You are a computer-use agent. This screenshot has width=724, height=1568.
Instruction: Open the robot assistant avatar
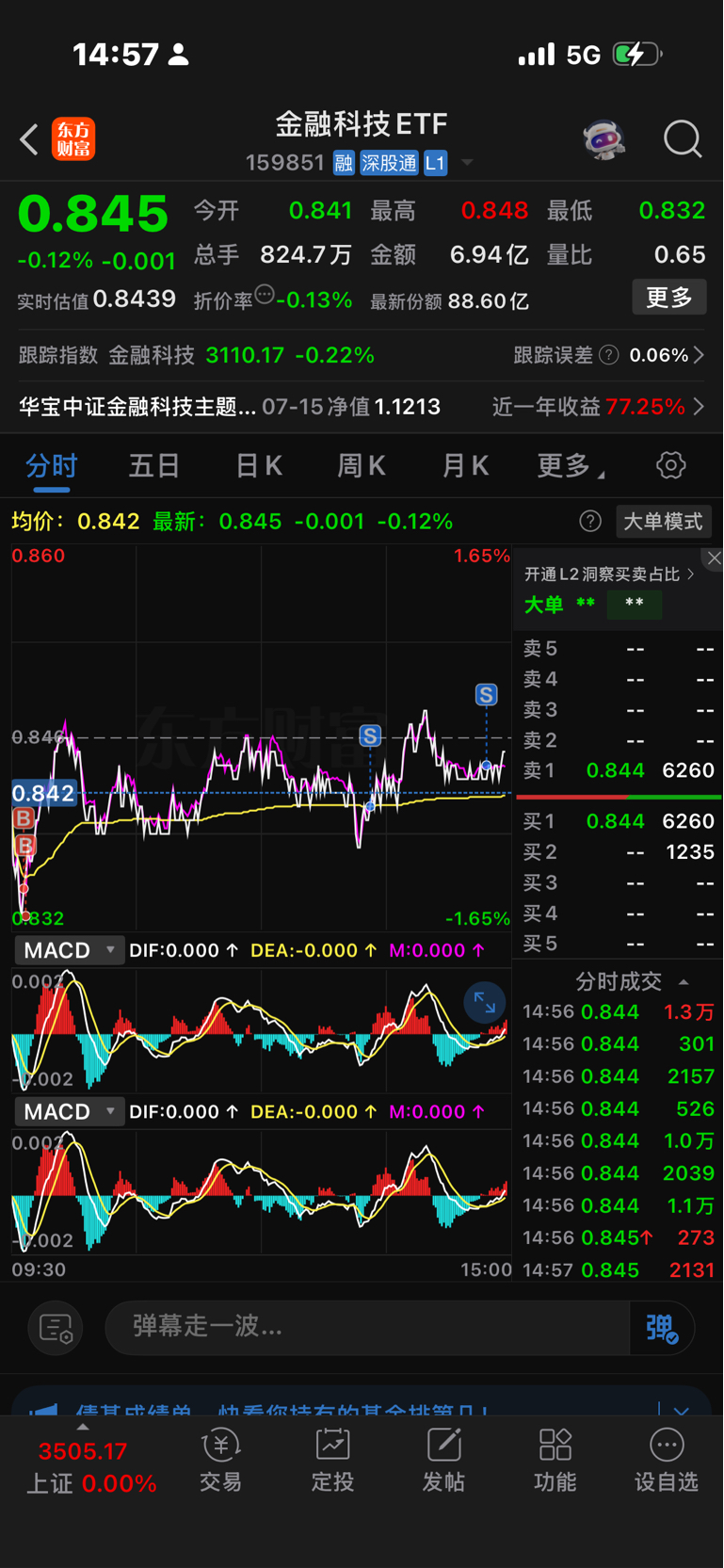(x=603, y=140)
